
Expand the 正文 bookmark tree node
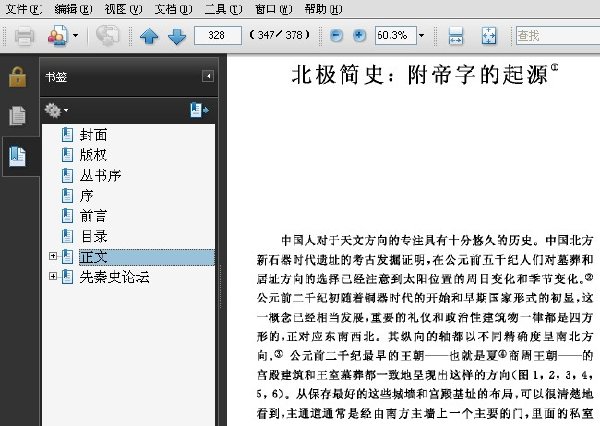[x=53, y=256]
